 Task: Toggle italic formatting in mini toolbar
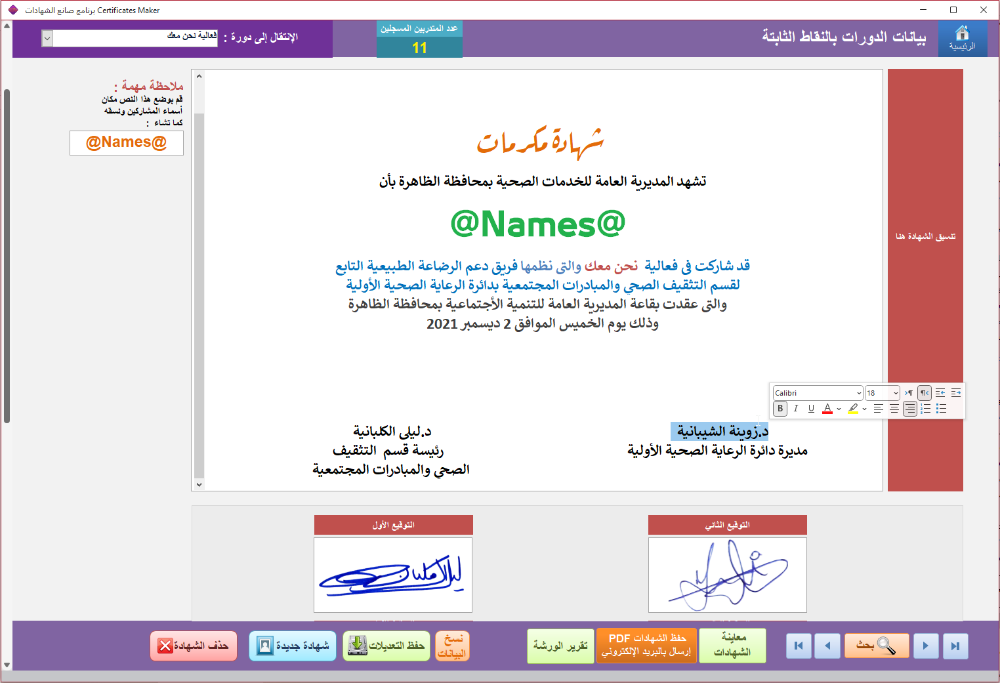click(796, 409)
